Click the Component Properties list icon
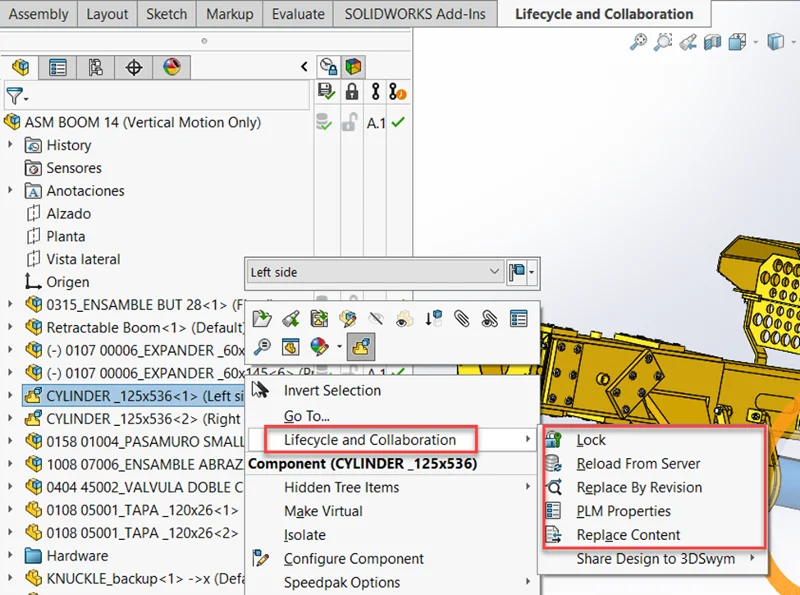 [x=518, y=319]
